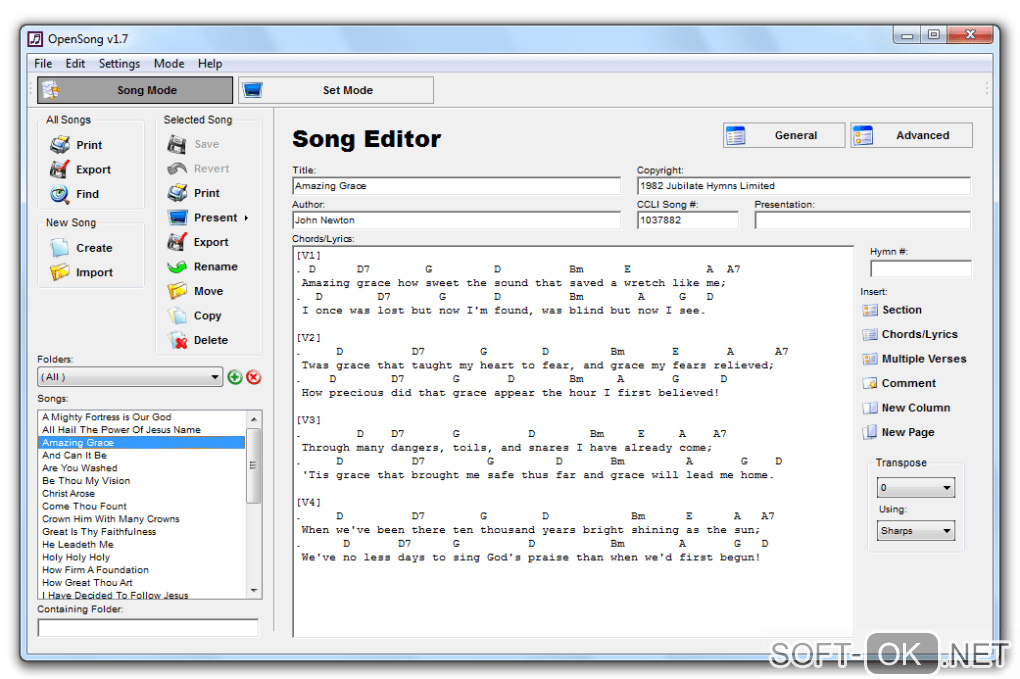The width and height of the screenshot is (1020, 679).
Task: Click the [V2] section tag in lyrics
Action: [x=309, y=338]
